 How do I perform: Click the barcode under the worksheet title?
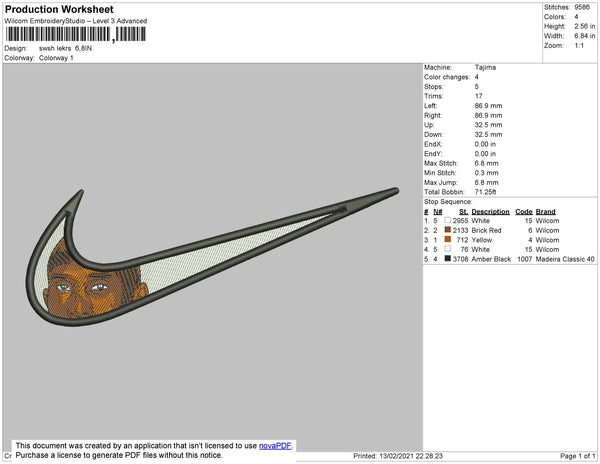[x=76, y=34]
